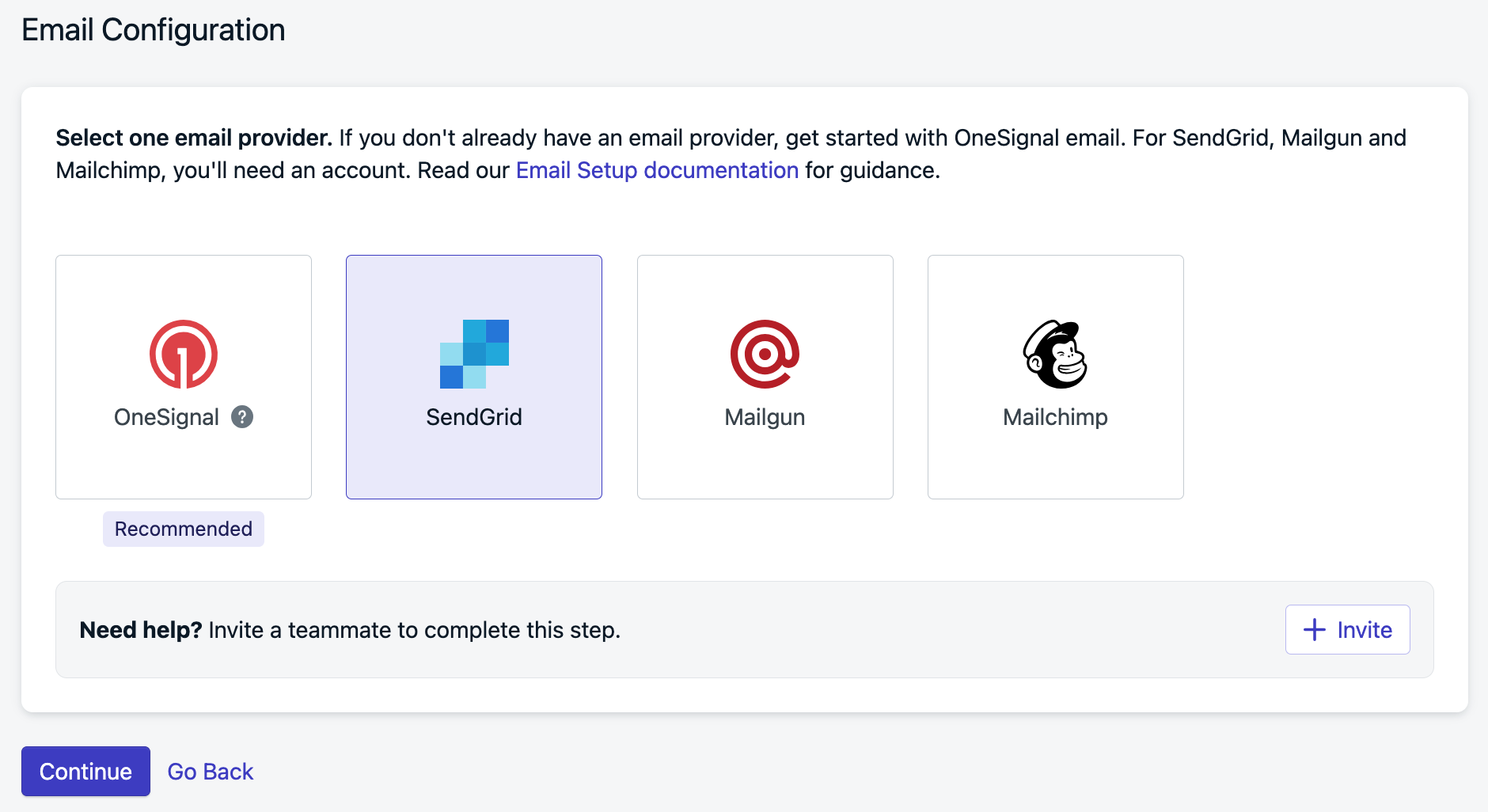Click the Mailgun label text
This screenshot has width=1488, height=812.
(765, 417)
